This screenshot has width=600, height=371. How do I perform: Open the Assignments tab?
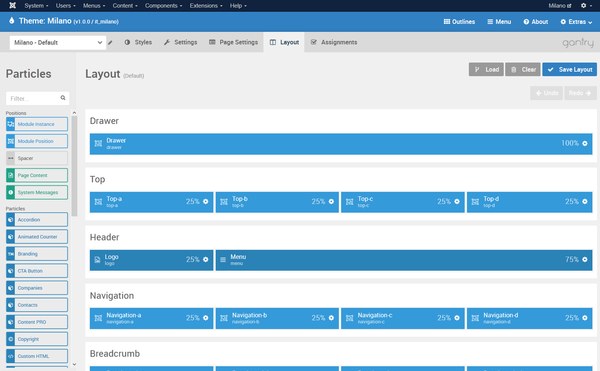[334, 42]
